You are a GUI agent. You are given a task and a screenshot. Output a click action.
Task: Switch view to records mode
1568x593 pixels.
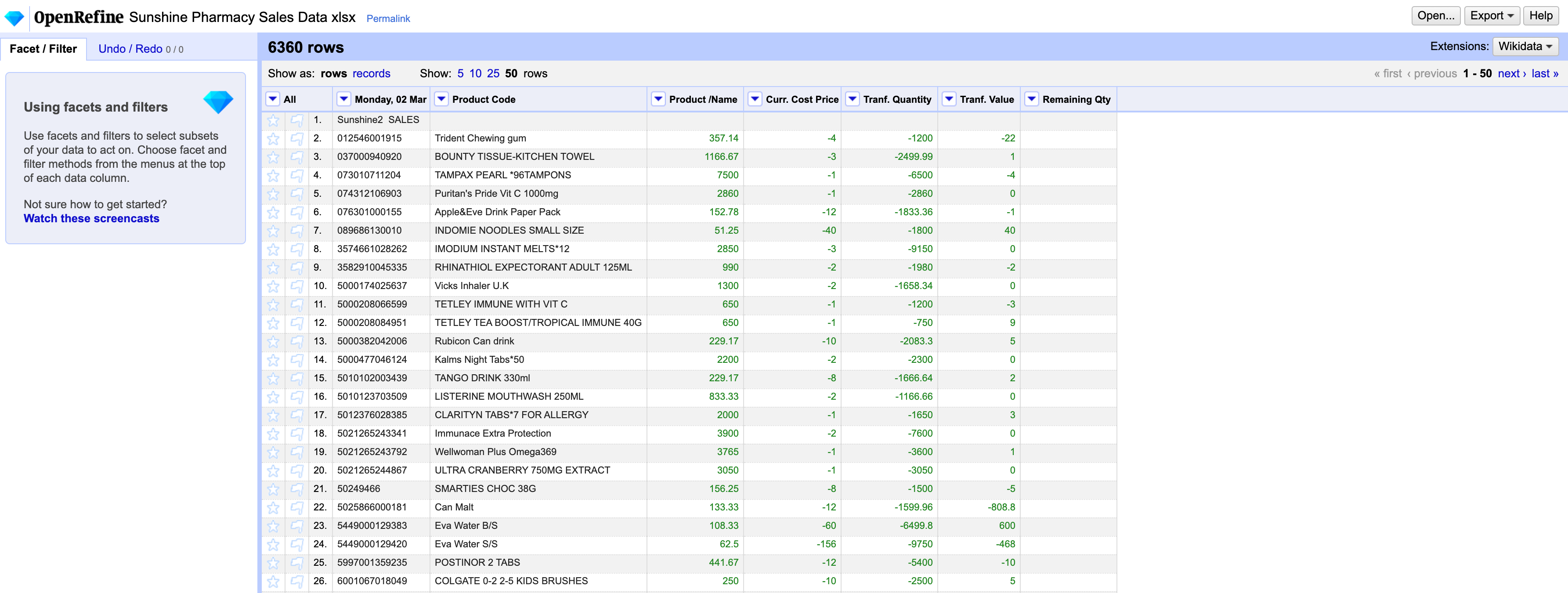click(371, 74)
